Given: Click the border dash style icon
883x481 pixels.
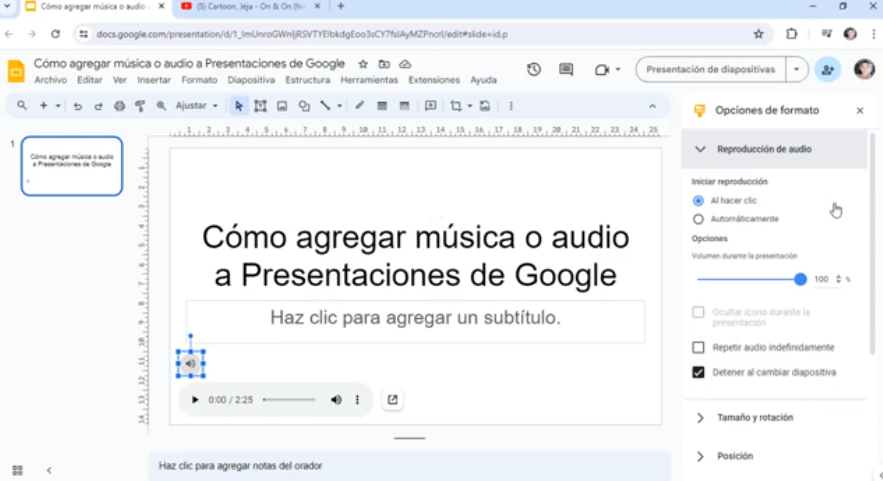Looking at the screenshot, I should coord(404,106).
